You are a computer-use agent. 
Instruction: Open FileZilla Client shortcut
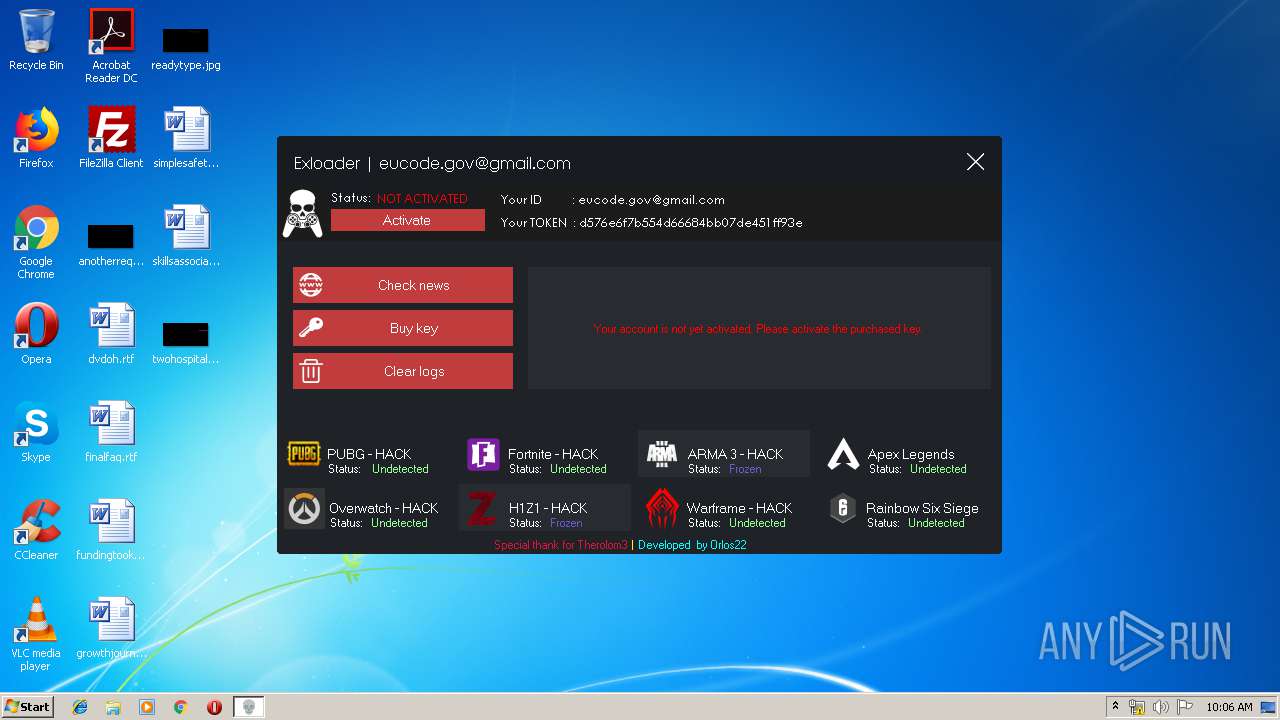pos(111,137)
